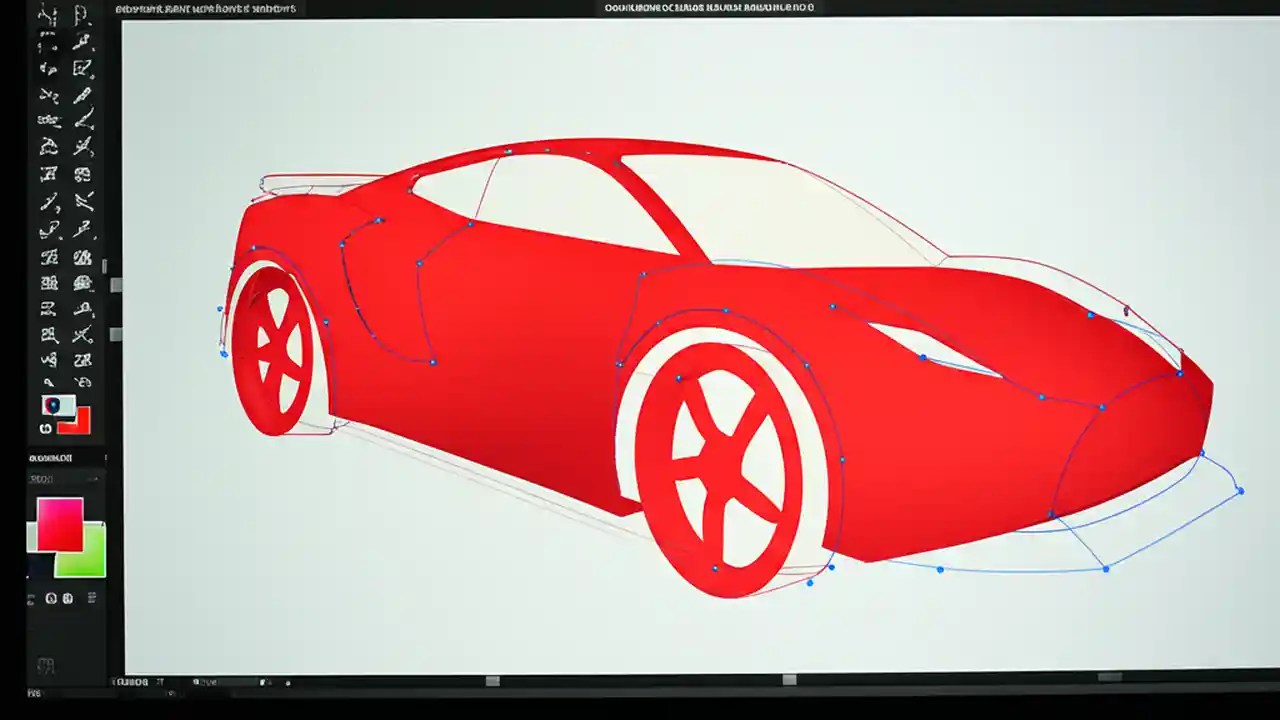
Task: Toggle the lock icon in the color panel
Action: tap(51, 598)
